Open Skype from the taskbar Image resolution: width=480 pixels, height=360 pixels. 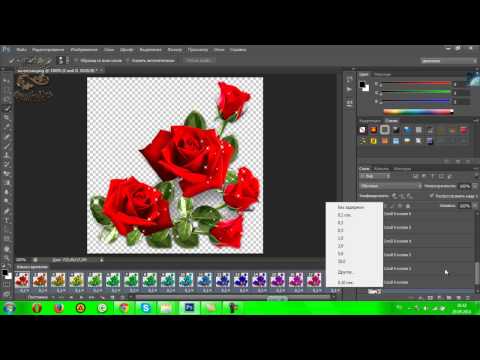tap(146, 308)
